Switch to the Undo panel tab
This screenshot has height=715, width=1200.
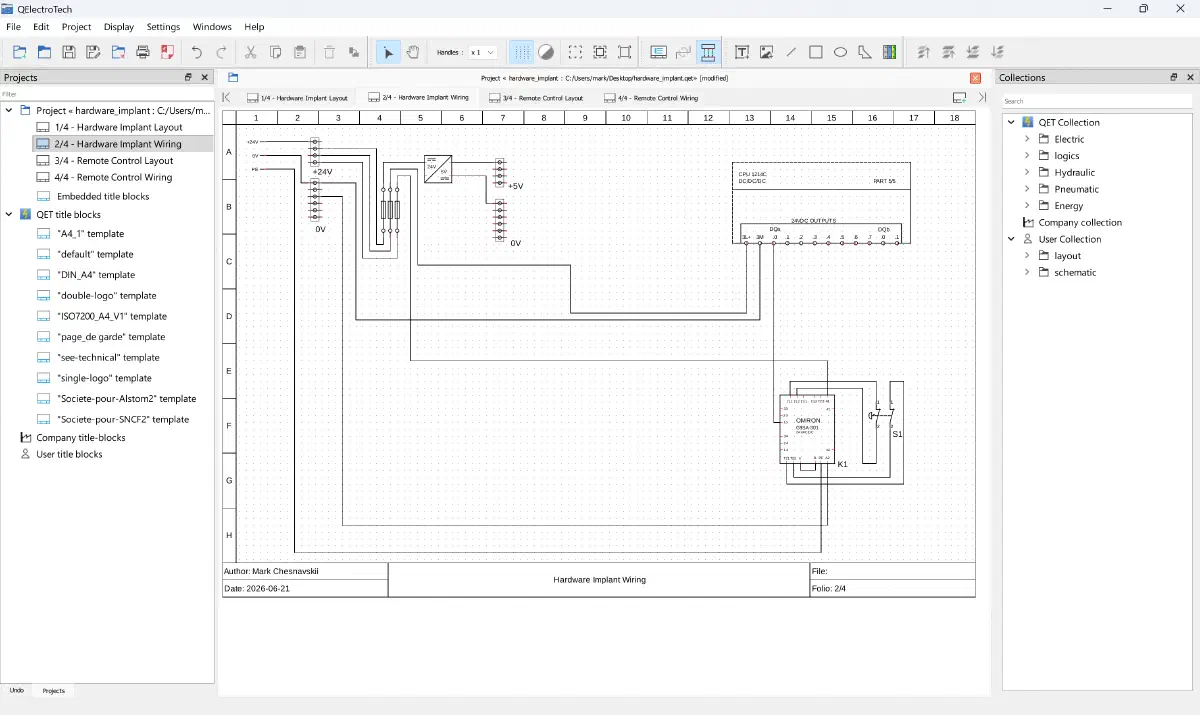pos(17,690)
